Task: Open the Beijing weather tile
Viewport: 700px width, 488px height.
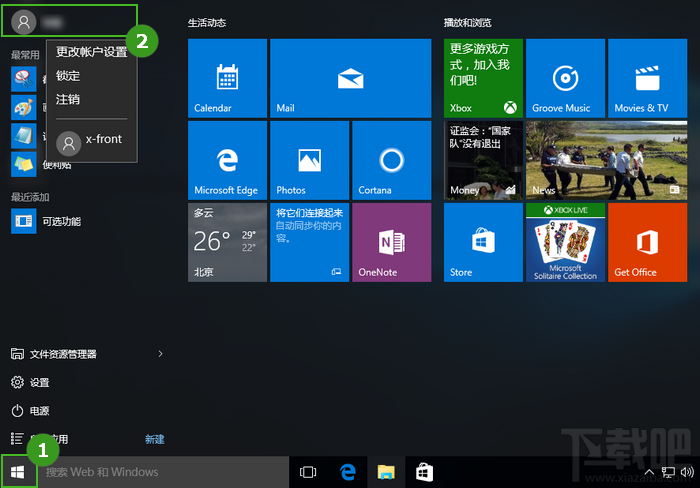Action: [227, 242]
